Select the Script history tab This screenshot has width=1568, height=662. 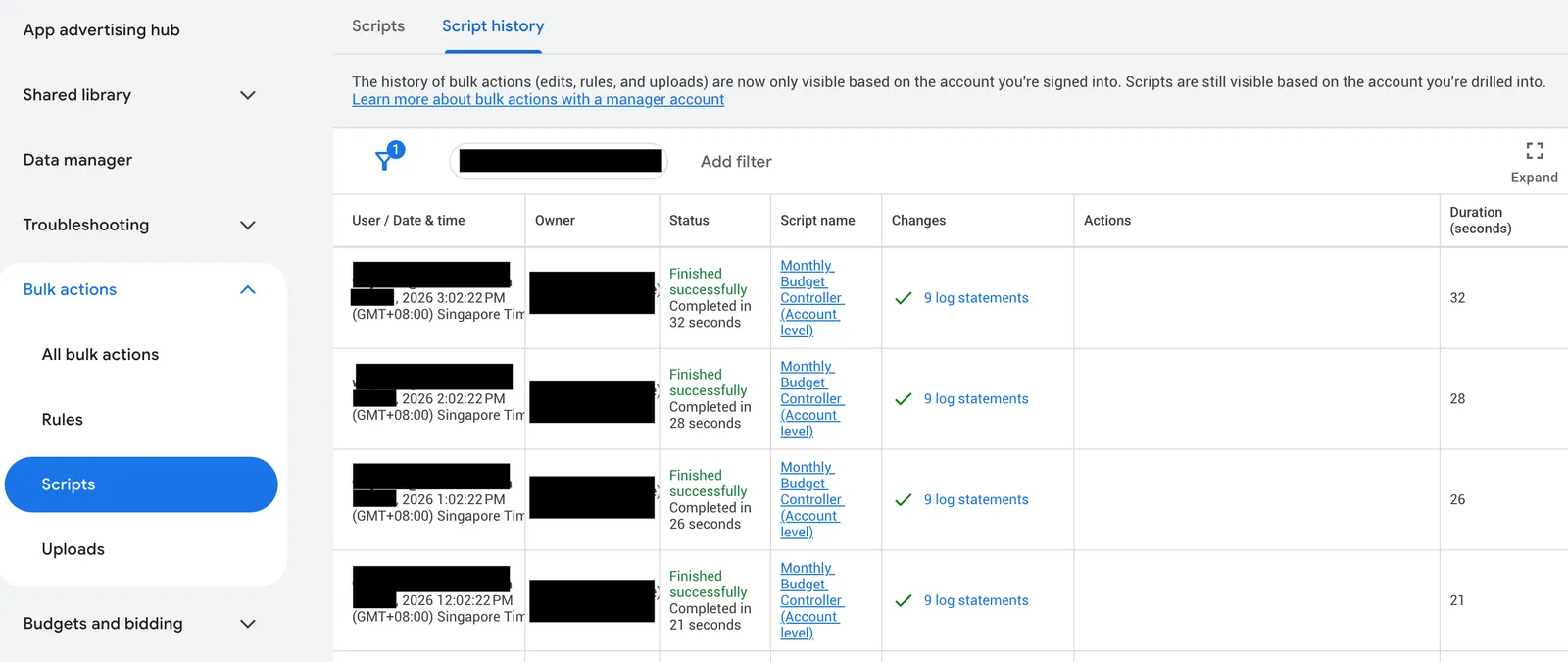[493, 25]
